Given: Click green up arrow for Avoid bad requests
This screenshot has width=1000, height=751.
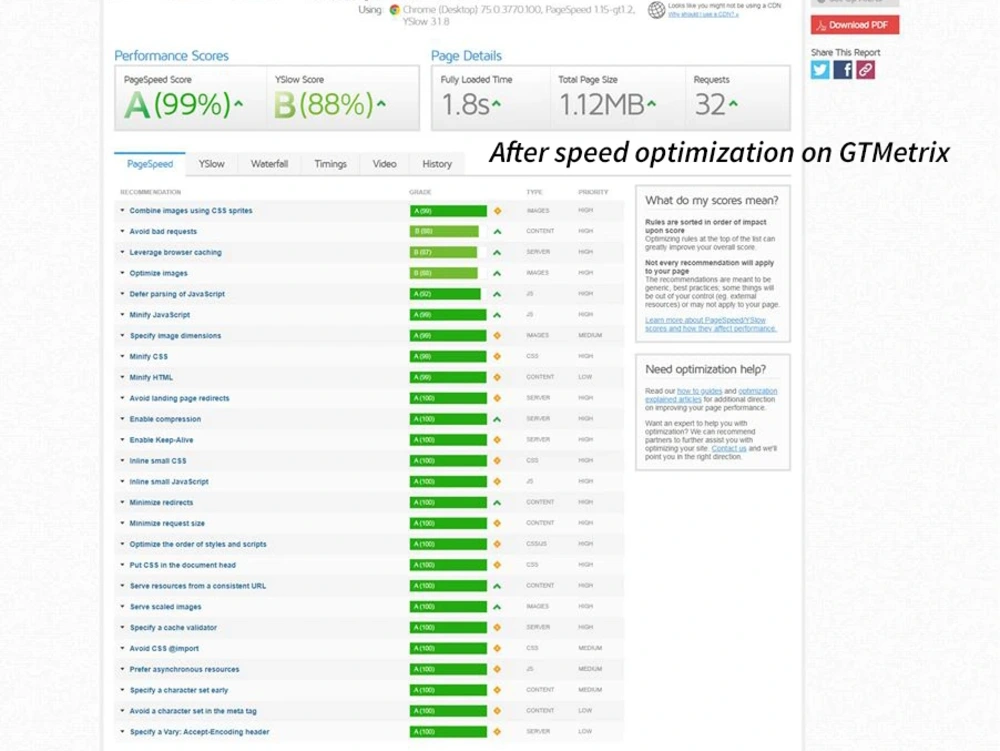Looking at the screenshot, I should click(497, 232).
